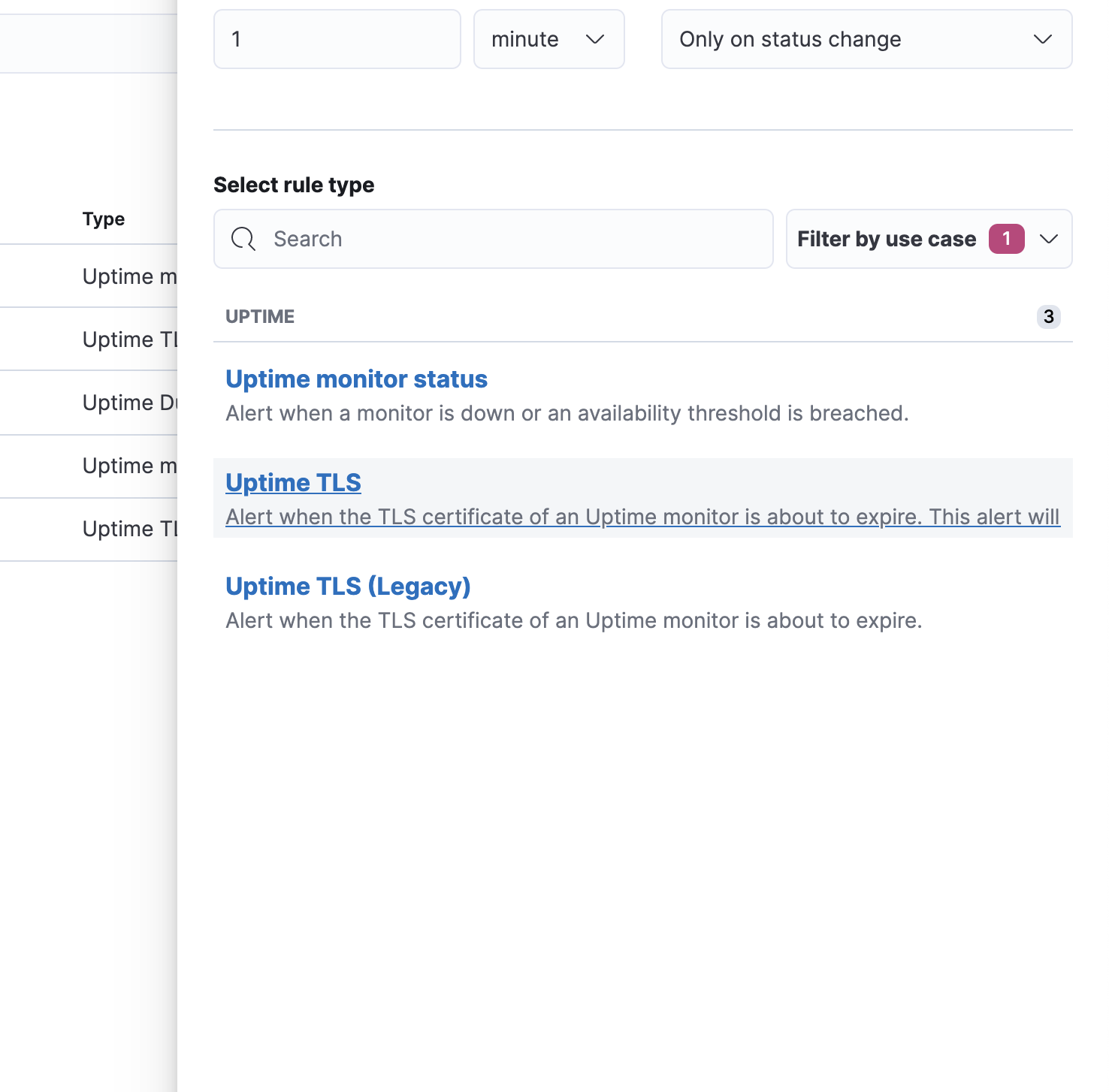The width and height of the screenshot is (1109, 1092).
Task: Open the minute unit dropdown
Action: click(x=549, y=39)
